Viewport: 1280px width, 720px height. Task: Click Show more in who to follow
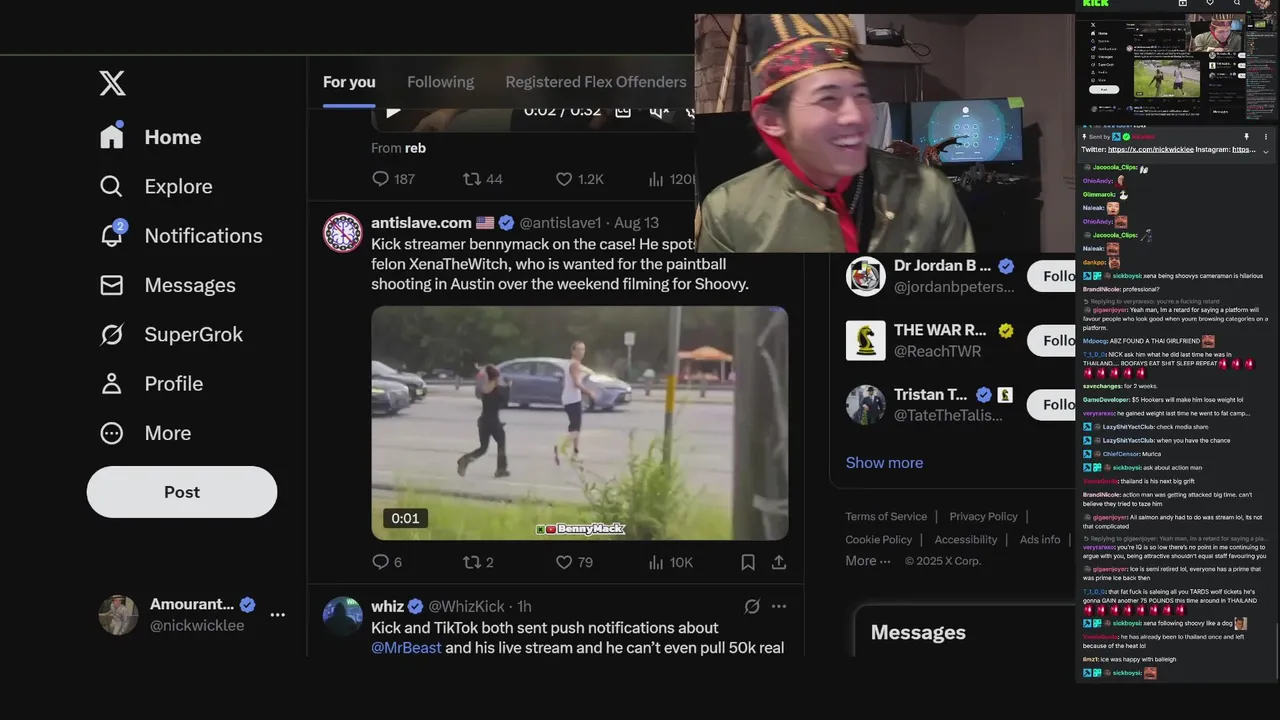pos(884,462)
